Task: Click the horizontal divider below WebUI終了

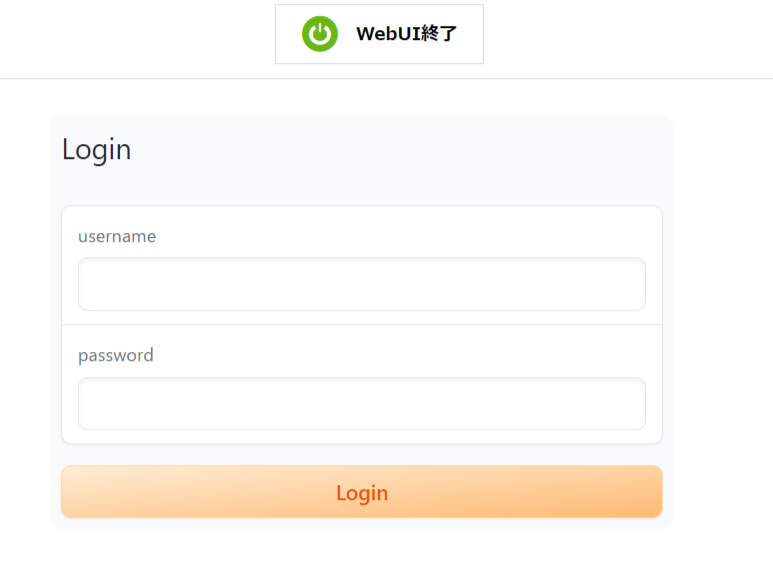Action: [x=386, y=78]
